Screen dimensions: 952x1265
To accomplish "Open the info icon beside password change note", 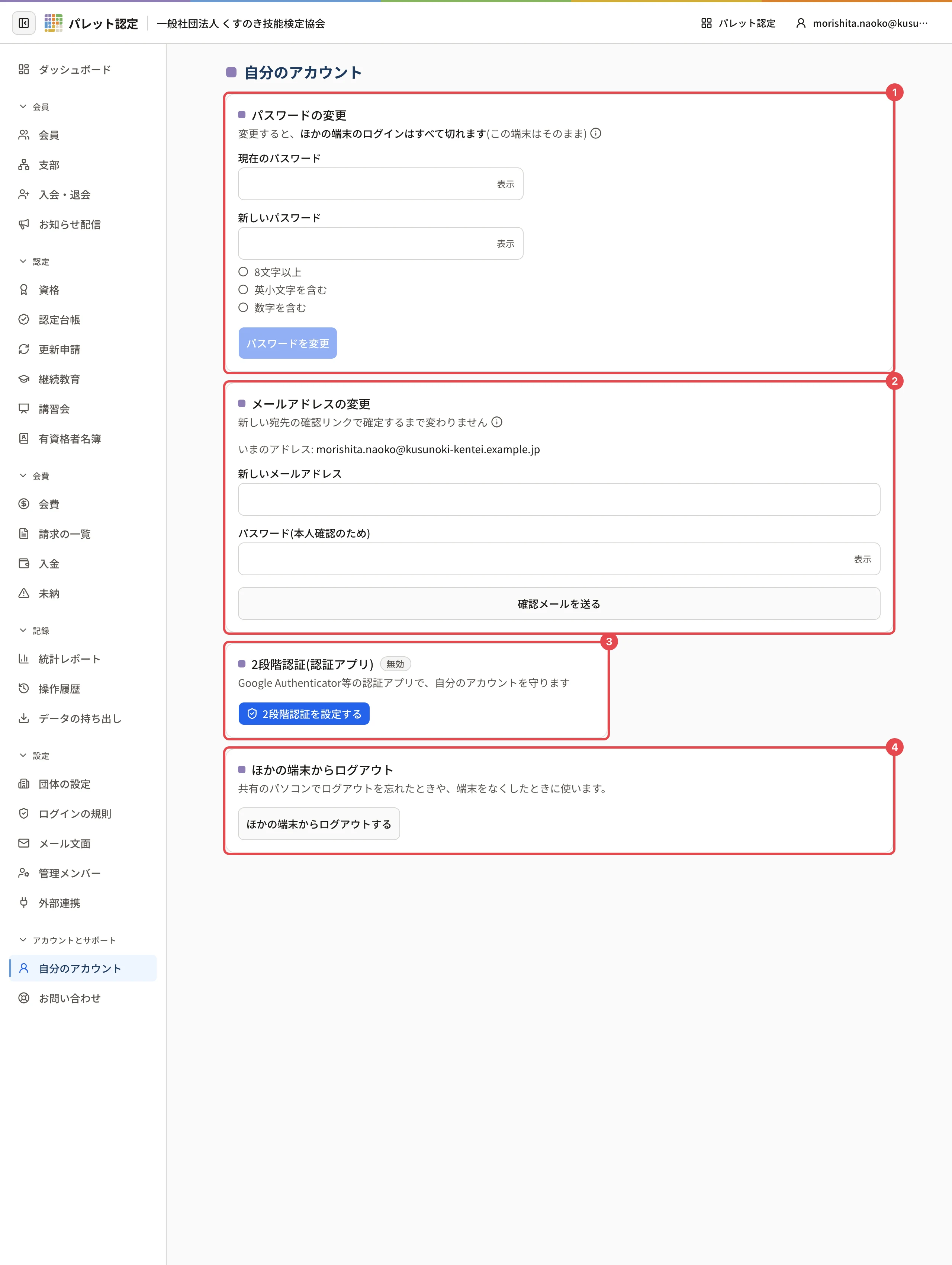I will point(595,133).
